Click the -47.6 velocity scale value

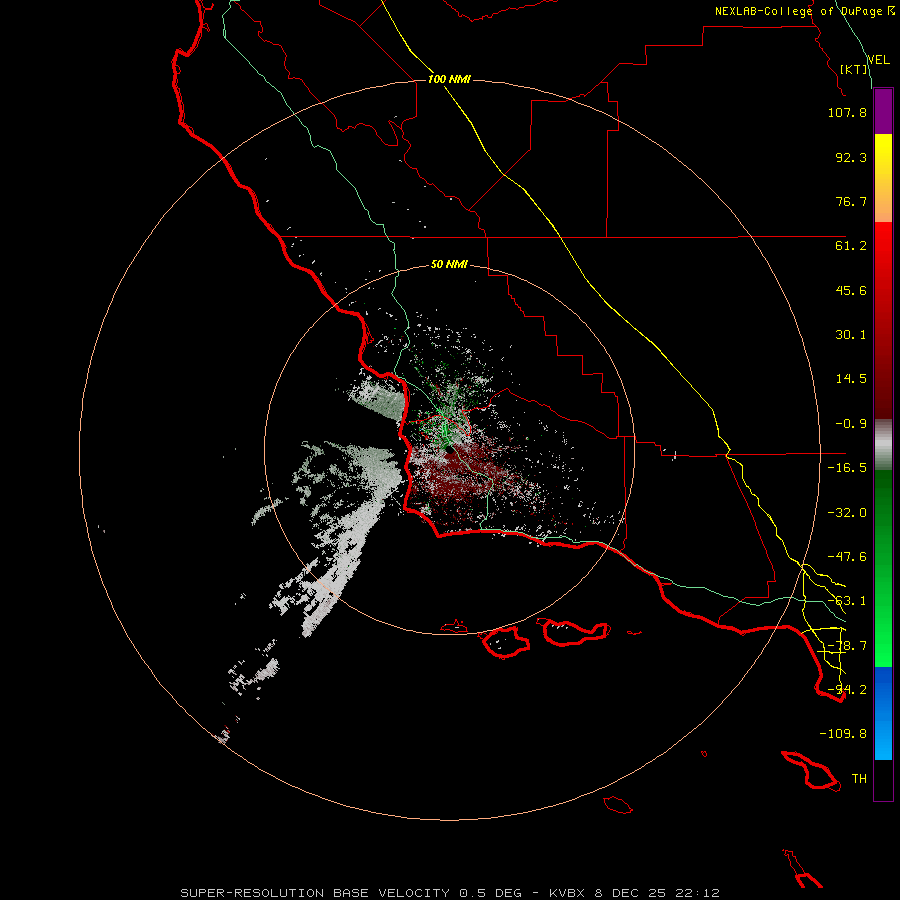click(847, 557)
